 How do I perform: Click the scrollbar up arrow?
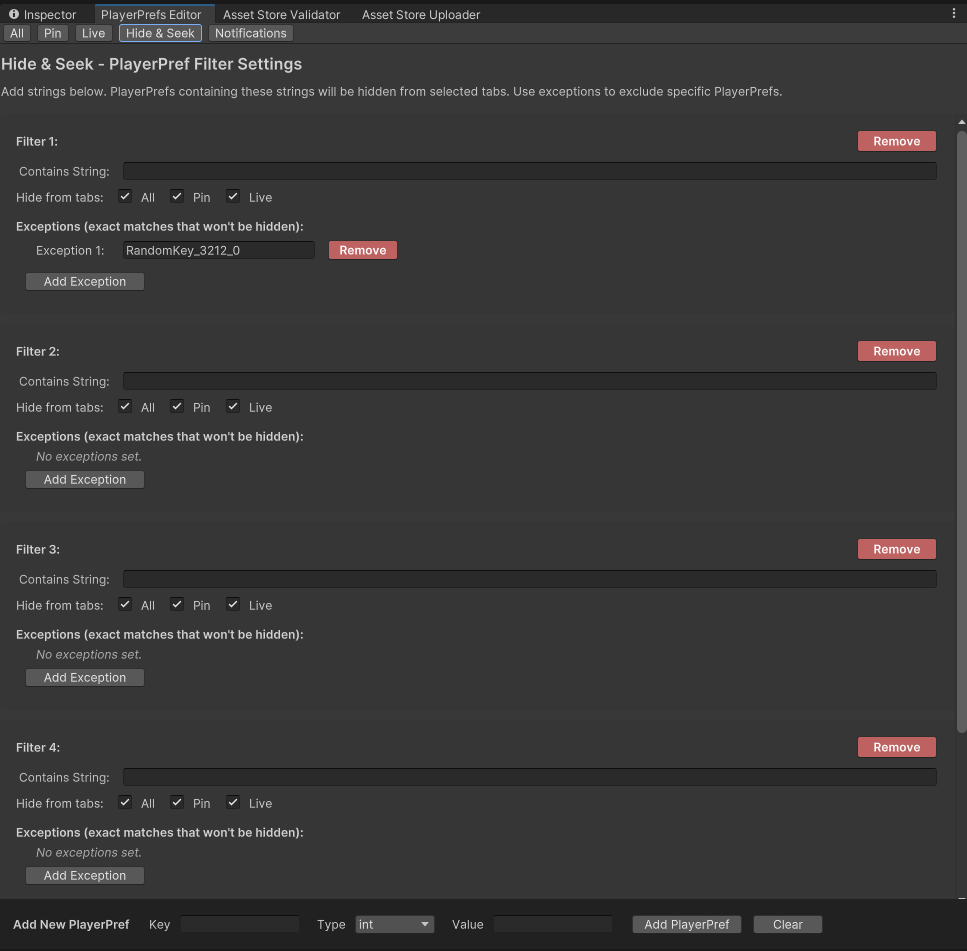click(x=960, y=121)
